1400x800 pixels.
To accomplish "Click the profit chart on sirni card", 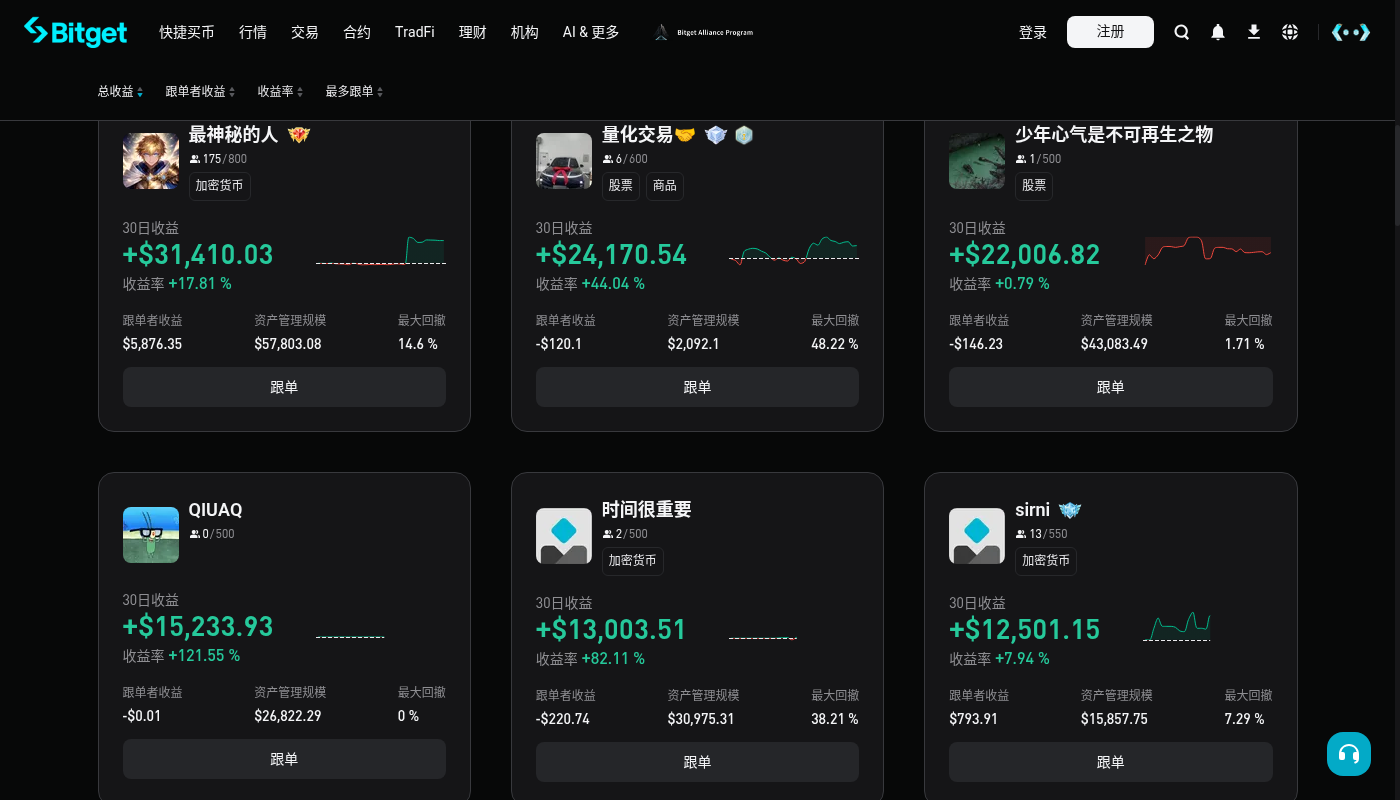I will [1178, 626].
